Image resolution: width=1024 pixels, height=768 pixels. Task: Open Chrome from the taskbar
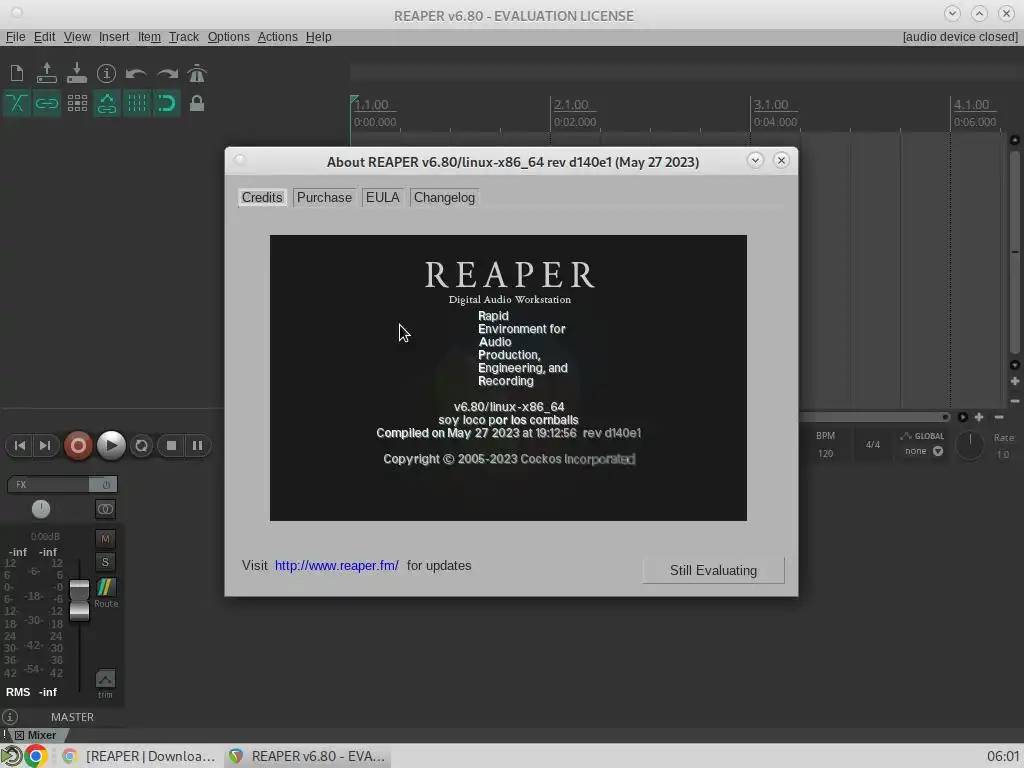point(36,756)
